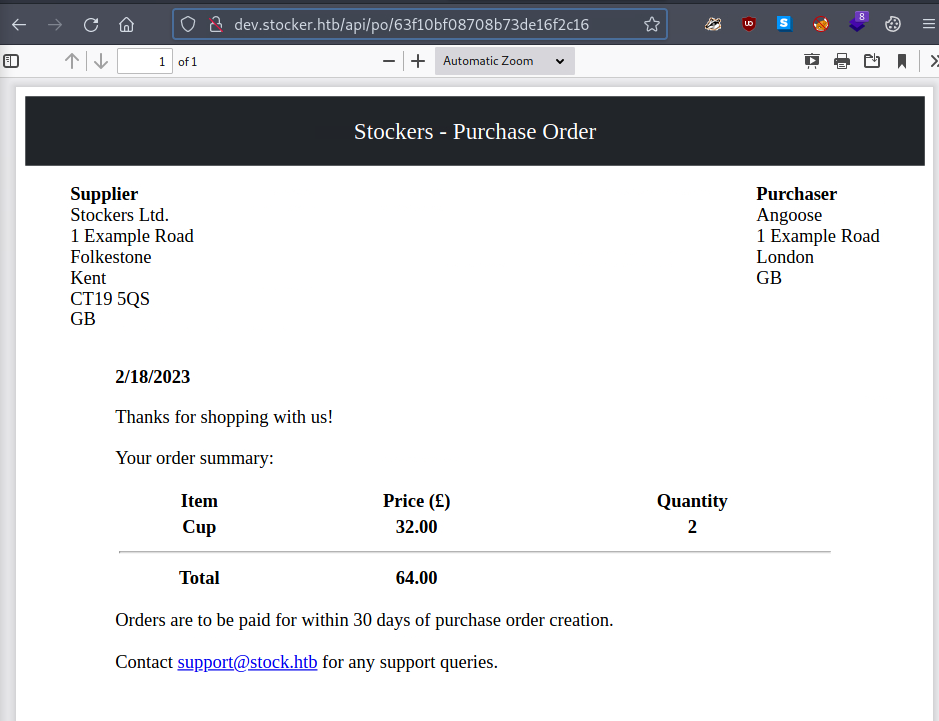Screen dimensions: 939x721
Task: Reload the current page
Action: (91, 25)
